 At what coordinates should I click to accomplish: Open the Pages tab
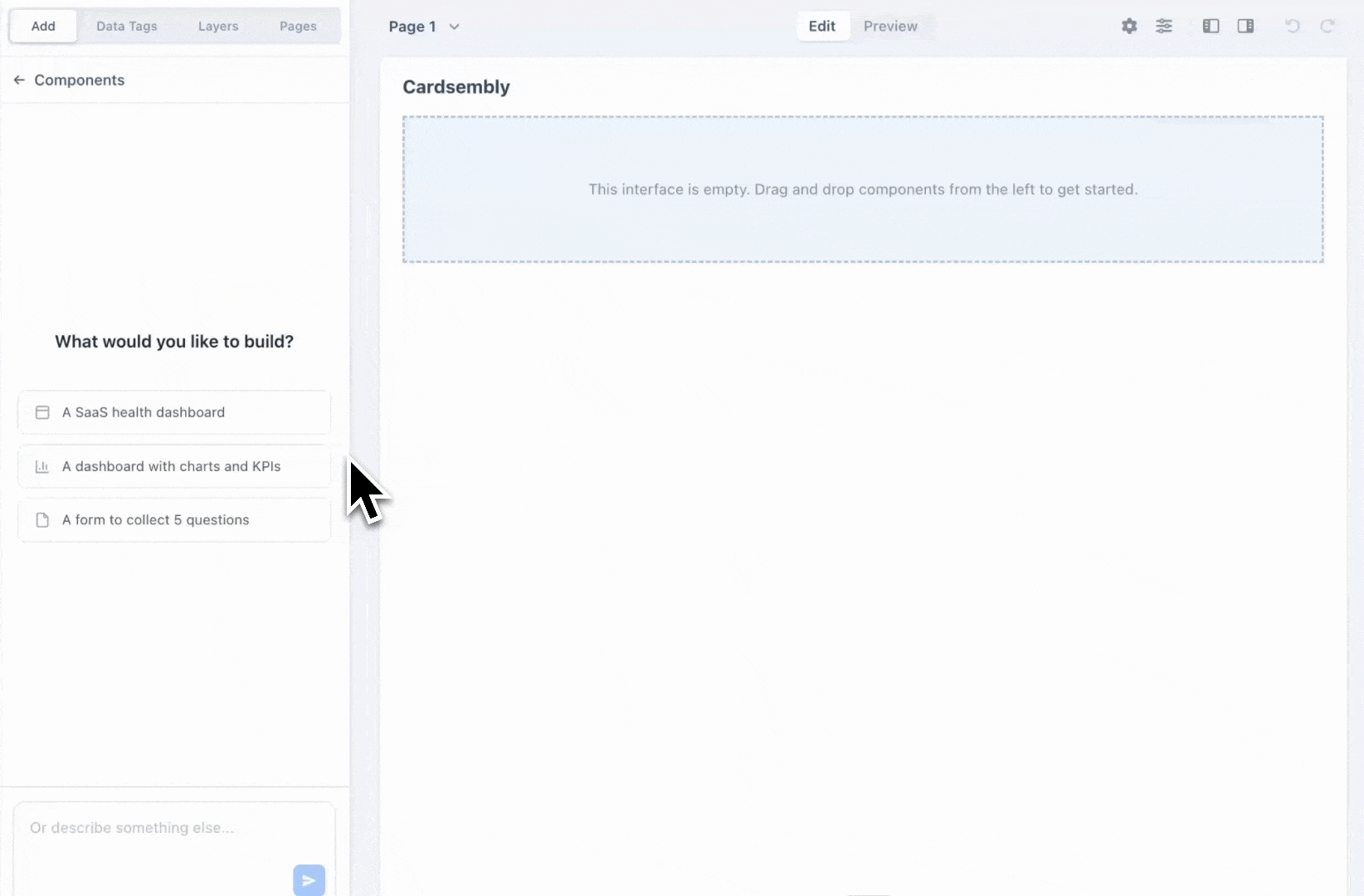pyautogui.click(x=298, y=26)
